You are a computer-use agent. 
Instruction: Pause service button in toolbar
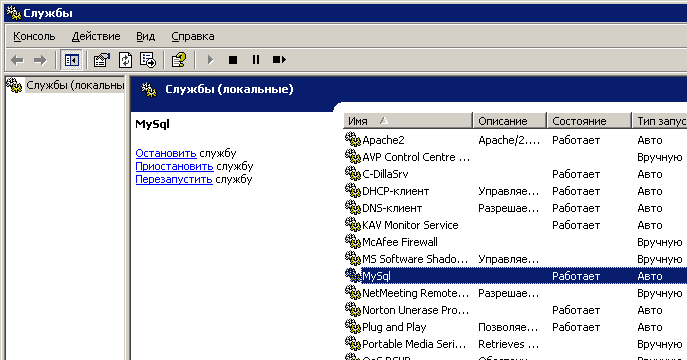click(x=256, y=60)
